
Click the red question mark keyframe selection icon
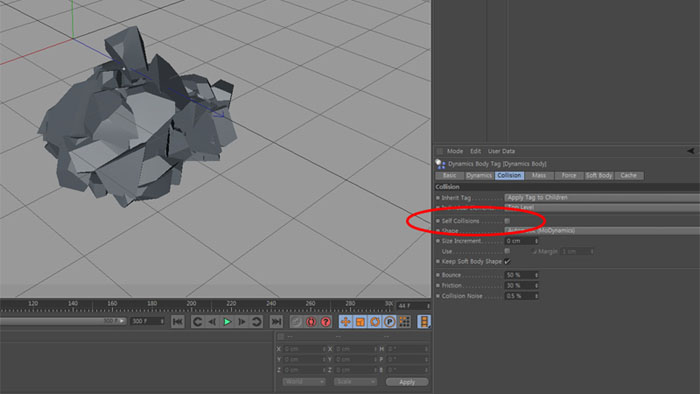coord(326,321)
